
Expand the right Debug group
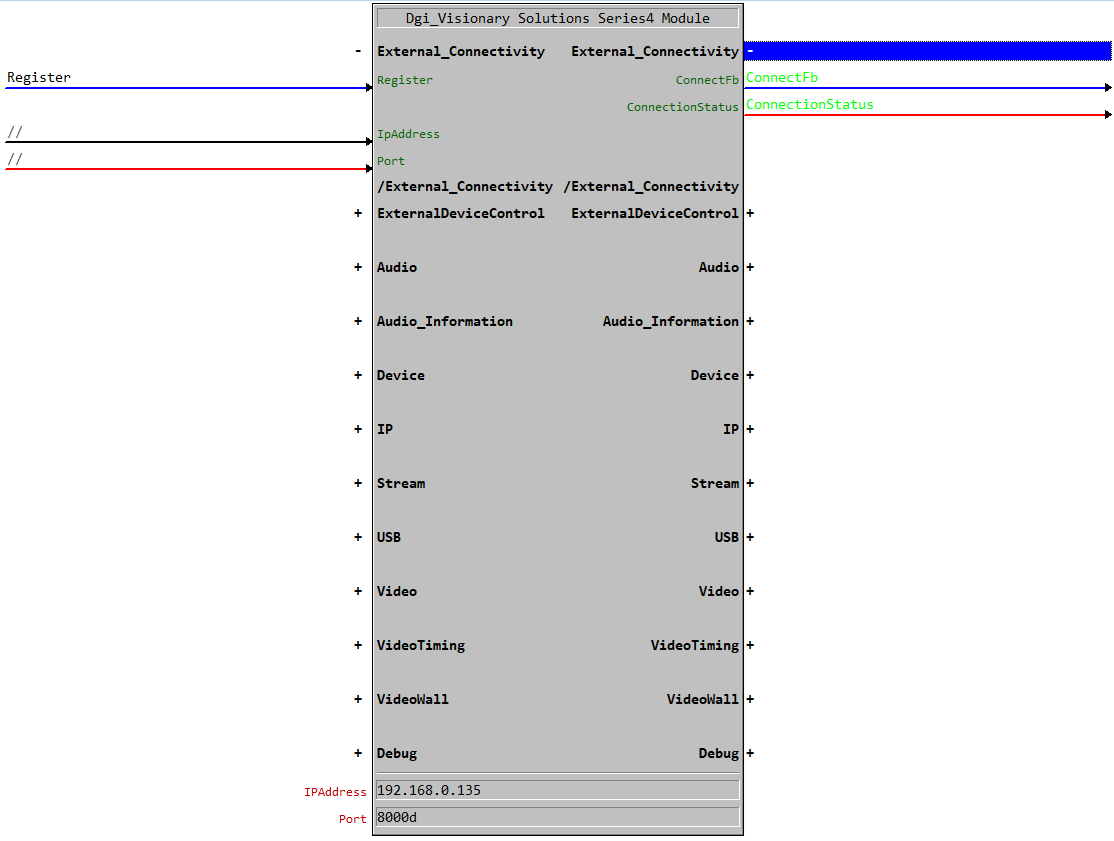pos(750,753)
